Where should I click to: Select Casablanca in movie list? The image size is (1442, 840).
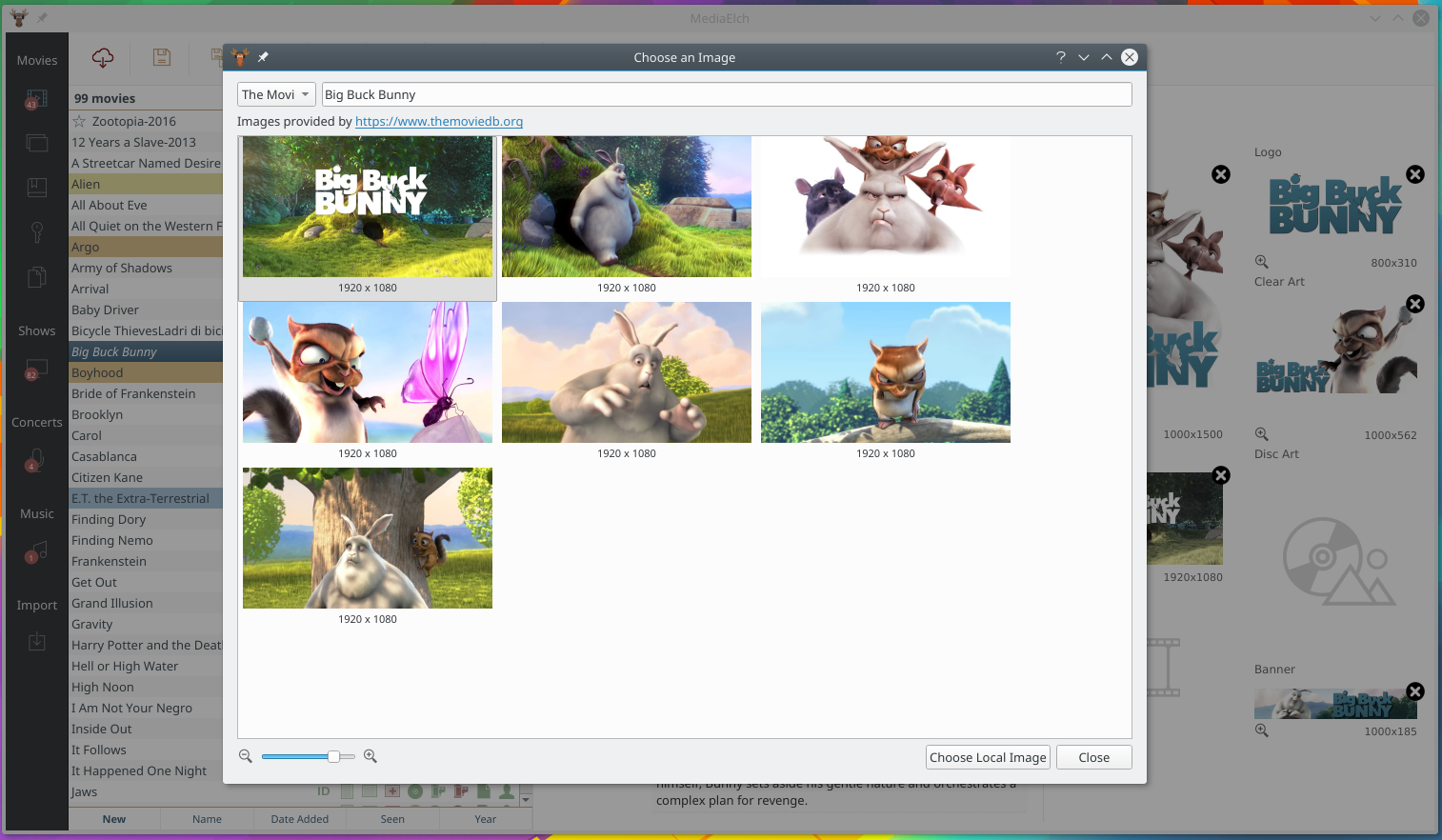click(x=146, y=457)
